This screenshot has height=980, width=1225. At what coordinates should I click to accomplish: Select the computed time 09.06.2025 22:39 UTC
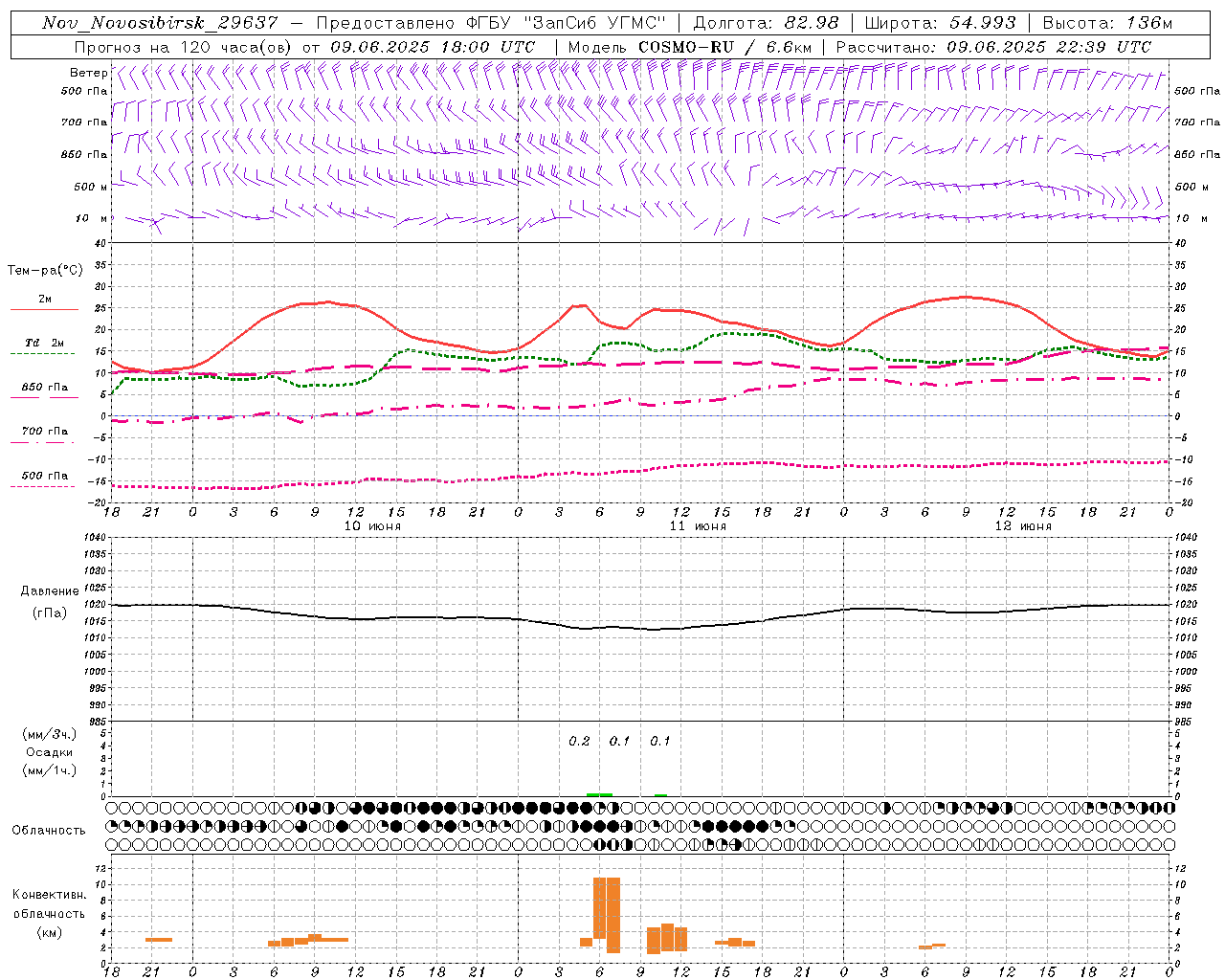click(1049, 47)
